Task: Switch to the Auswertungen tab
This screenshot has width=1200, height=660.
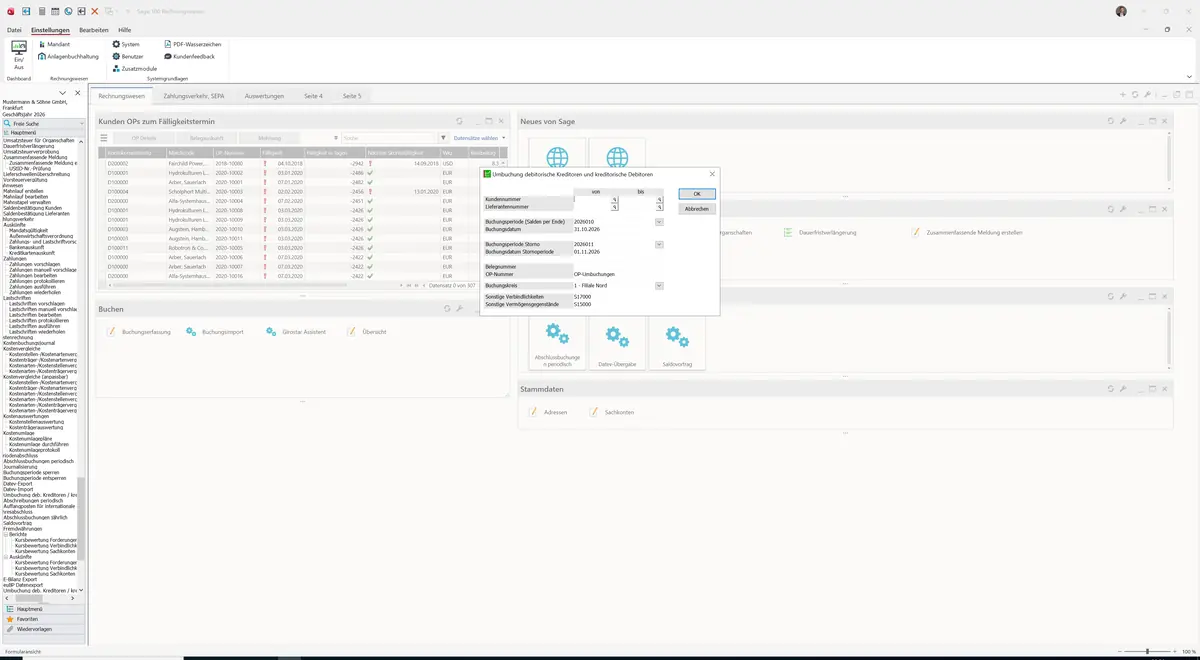Action: click(264, 96)
